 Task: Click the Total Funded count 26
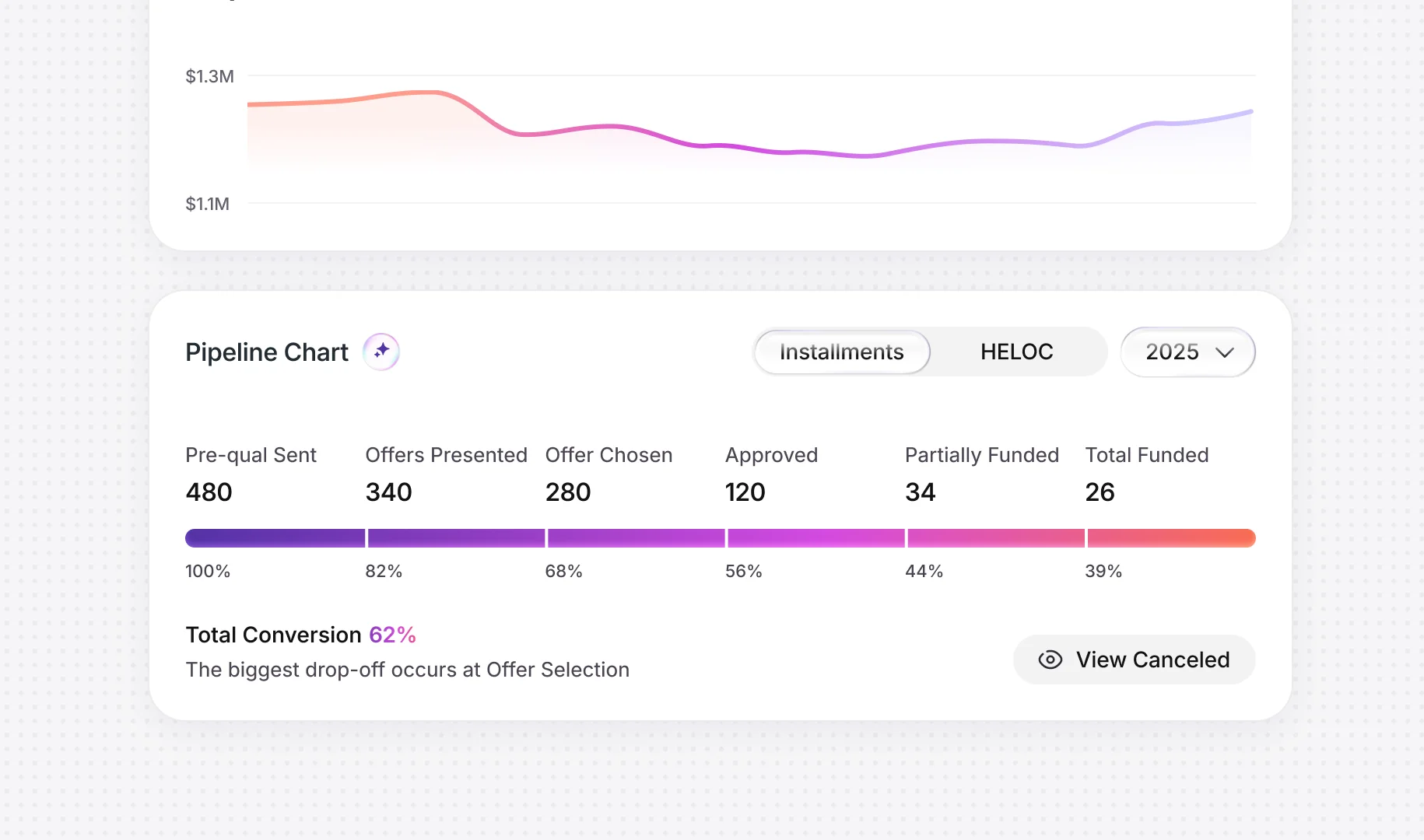coord(1100,492)
